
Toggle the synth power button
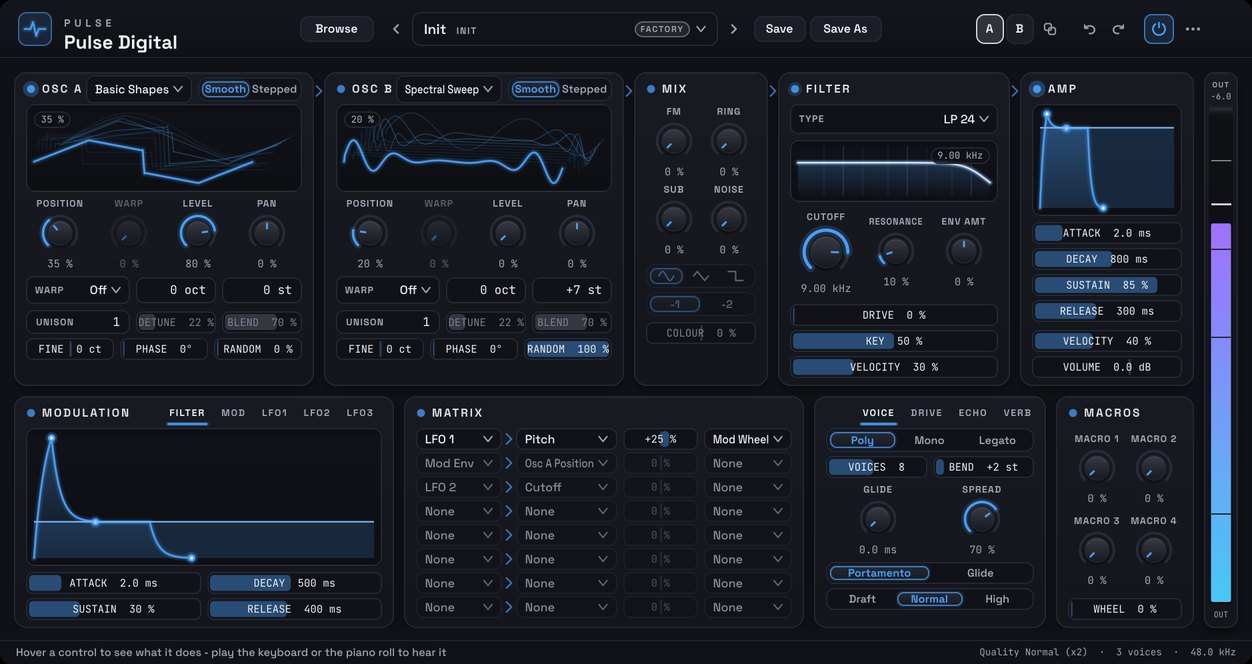(1159, 29)
